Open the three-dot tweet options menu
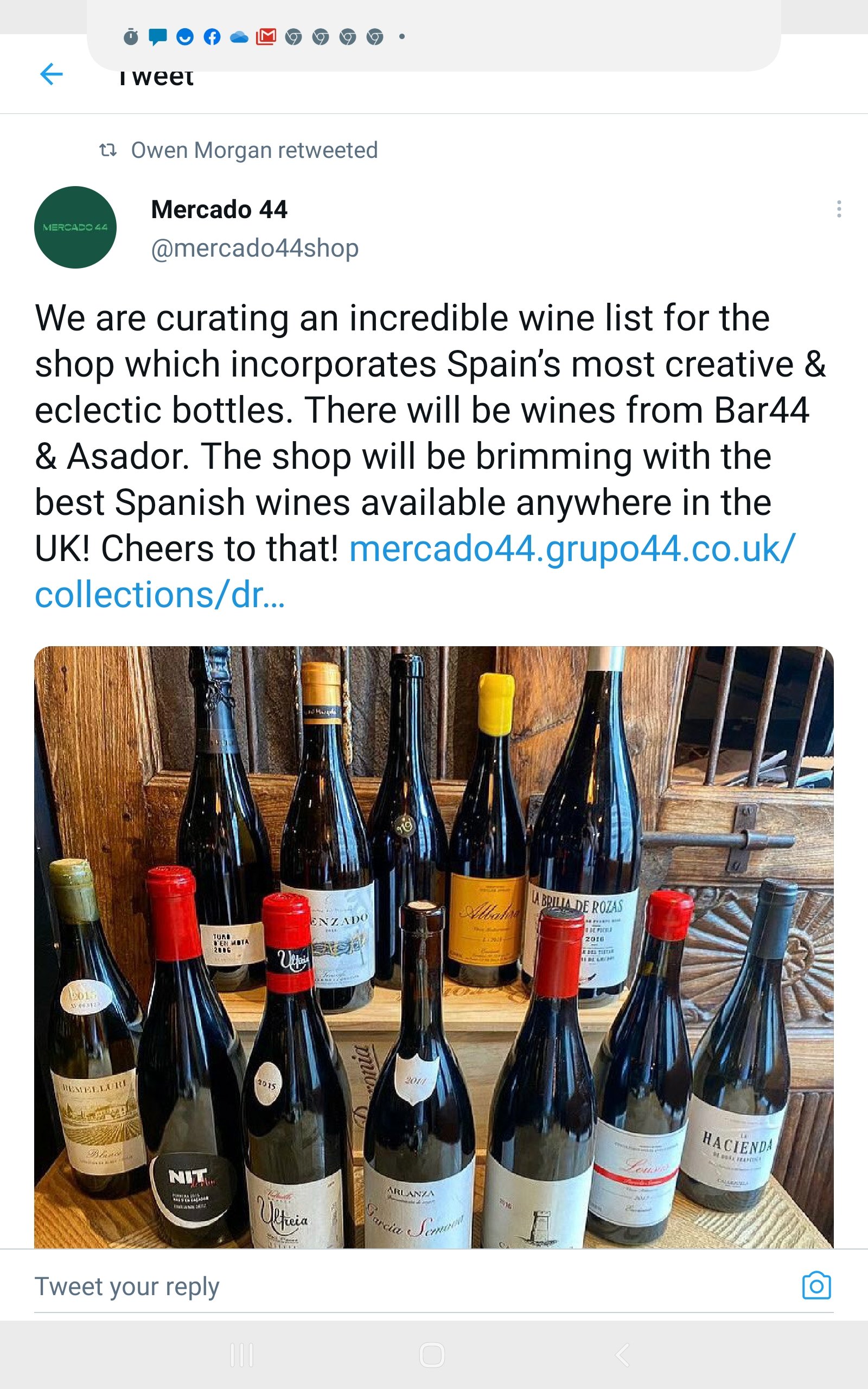Image resolution: width=868 pixels, height=1389 pixels. [x=839, y=209]
